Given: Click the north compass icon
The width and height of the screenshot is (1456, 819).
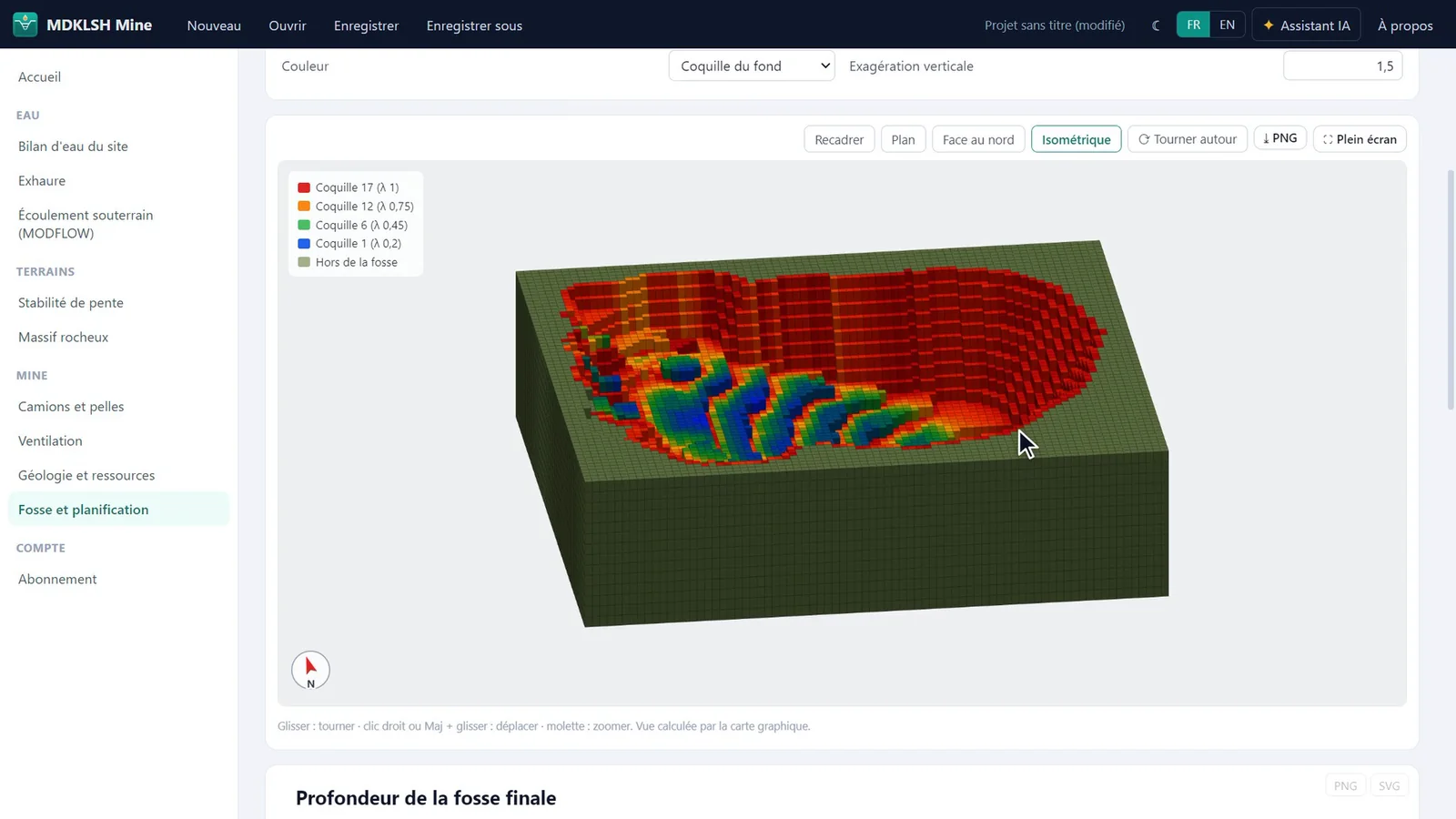Looking at the screenshot, I should (310, 671).
